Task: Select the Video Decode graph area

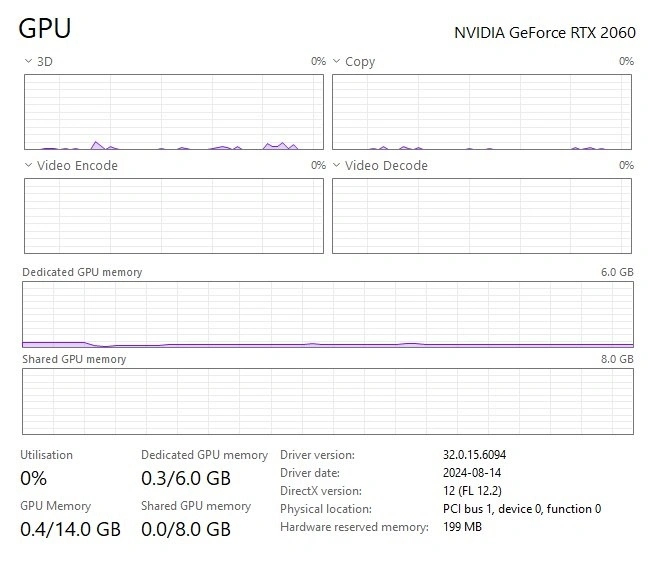Action: pyautogui.click(x=483, y=215)
